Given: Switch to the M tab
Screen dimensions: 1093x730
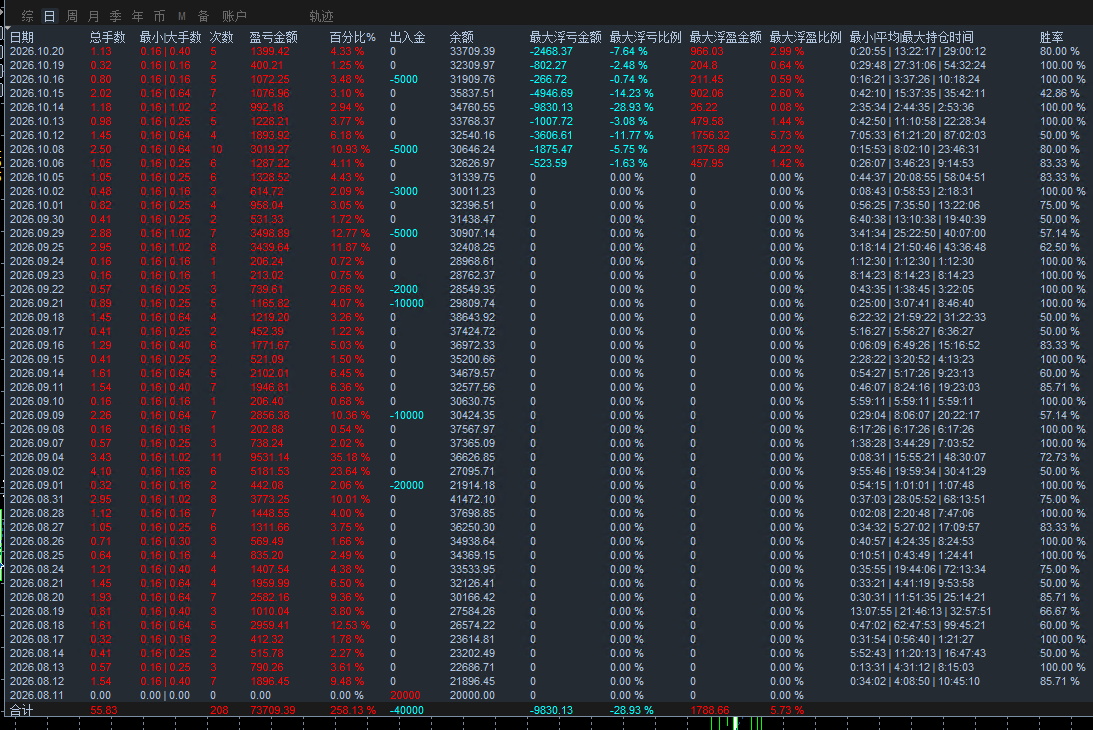Looking at the screenshot, I should click(x=182, y=16).
